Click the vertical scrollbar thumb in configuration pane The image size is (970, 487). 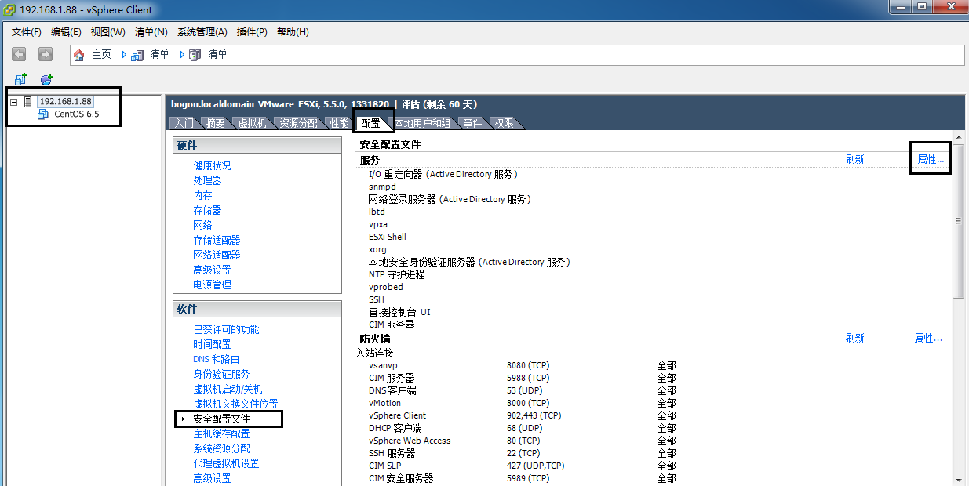[959, 220]
